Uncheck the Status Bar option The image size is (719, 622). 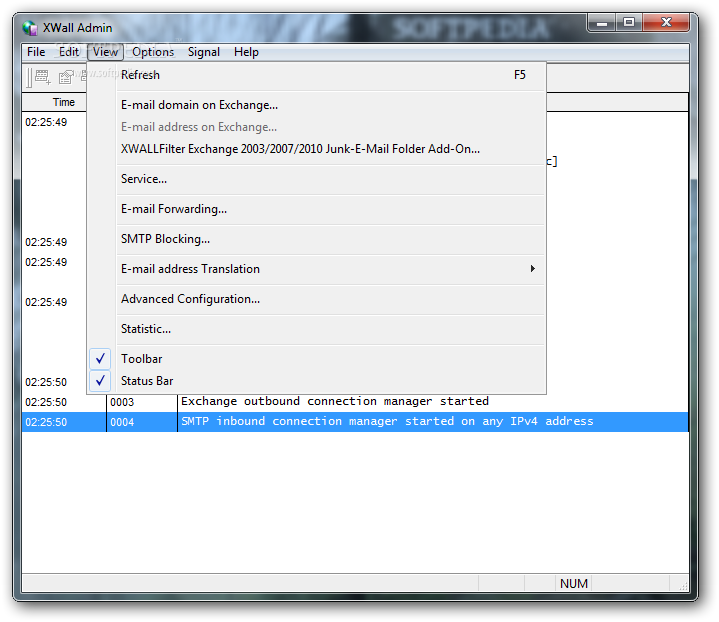tap(317, 381)
